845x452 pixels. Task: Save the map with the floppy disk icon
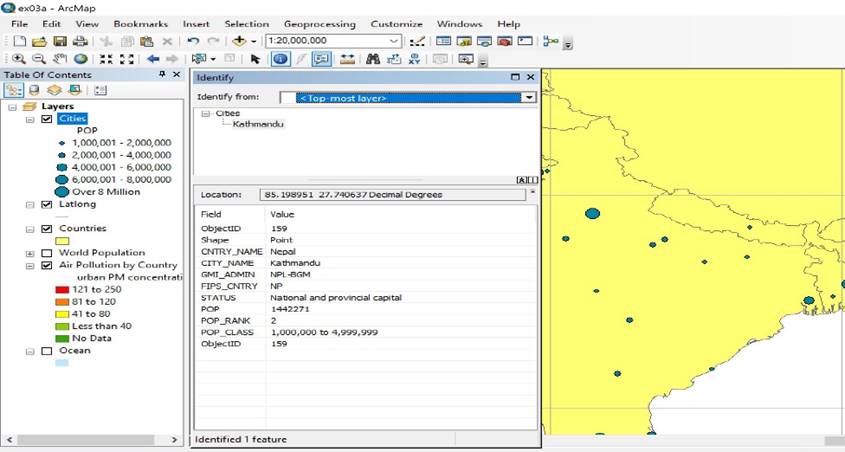pos(60,41)
